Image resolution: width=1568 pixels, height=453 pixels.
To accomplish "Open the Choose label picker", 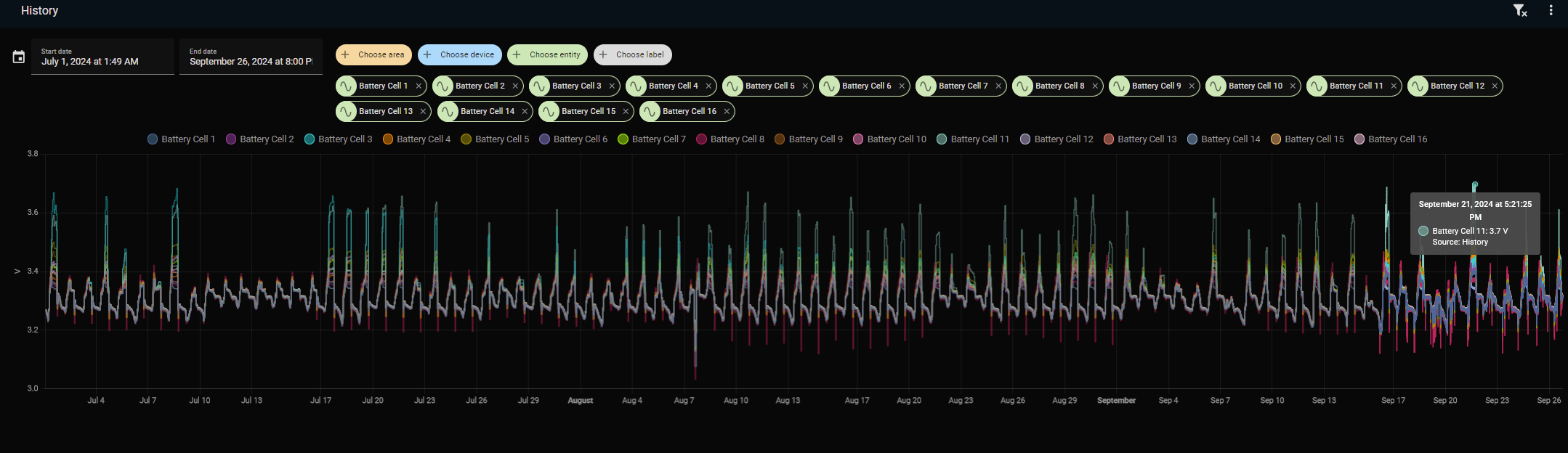I will [x=632, y=54].
